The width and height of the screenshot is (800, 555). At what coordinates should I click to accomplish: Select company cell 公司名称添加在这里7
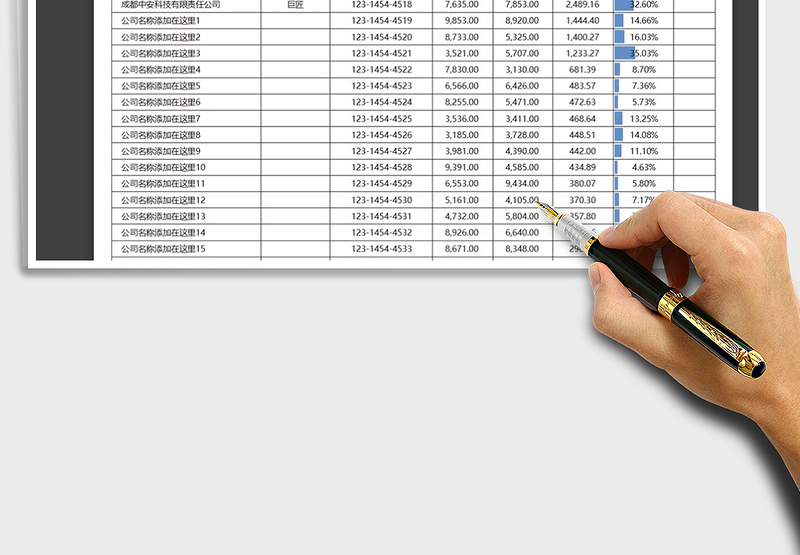(x=186, y=119)
